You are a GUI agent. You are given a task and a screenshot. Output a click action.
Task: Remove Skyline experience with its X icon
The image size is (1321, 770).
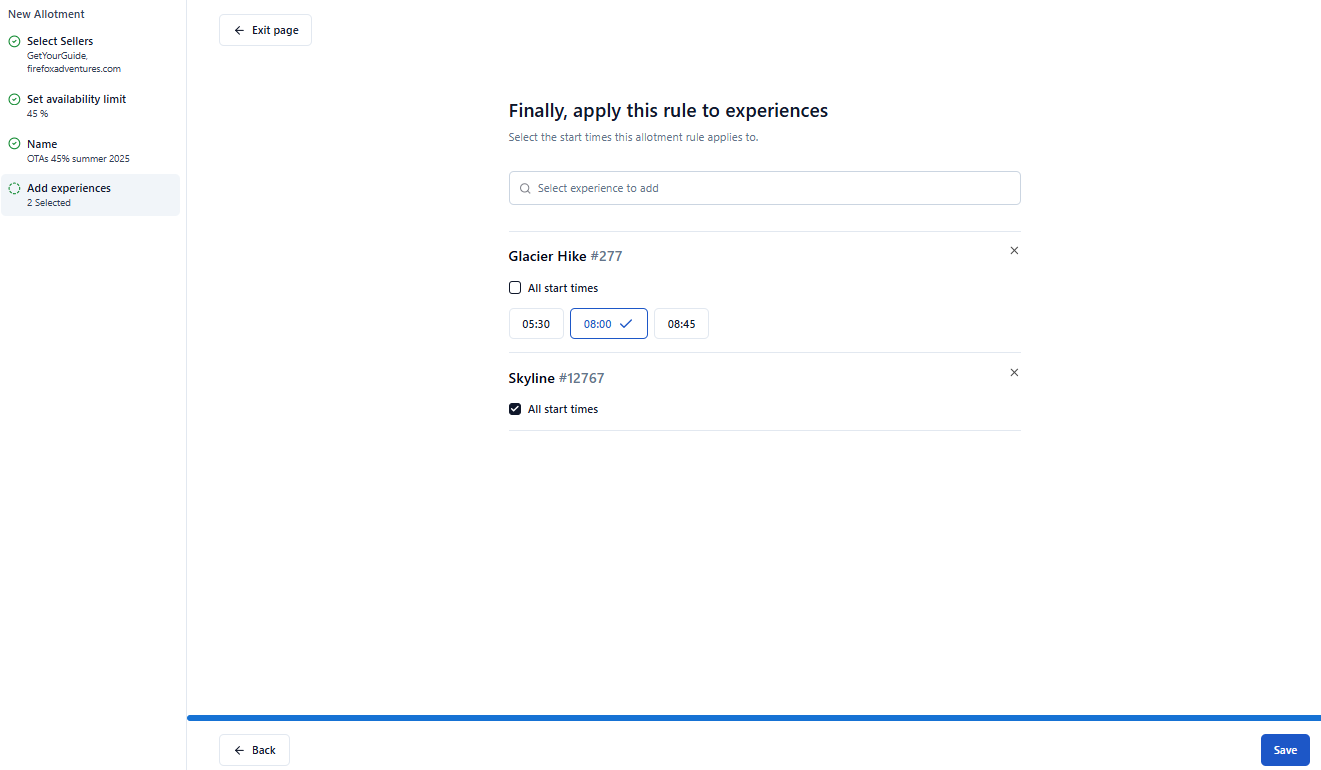click(1014, 373)
